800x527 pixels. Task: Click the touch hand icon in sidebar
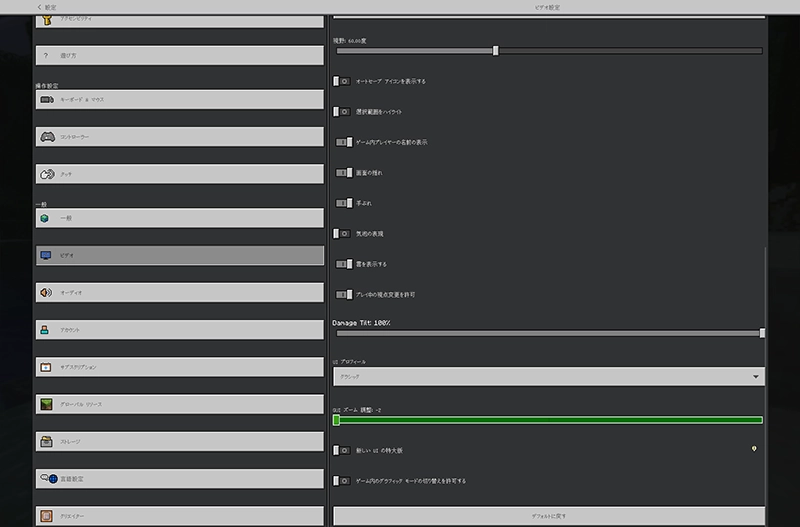pos(46,174)
